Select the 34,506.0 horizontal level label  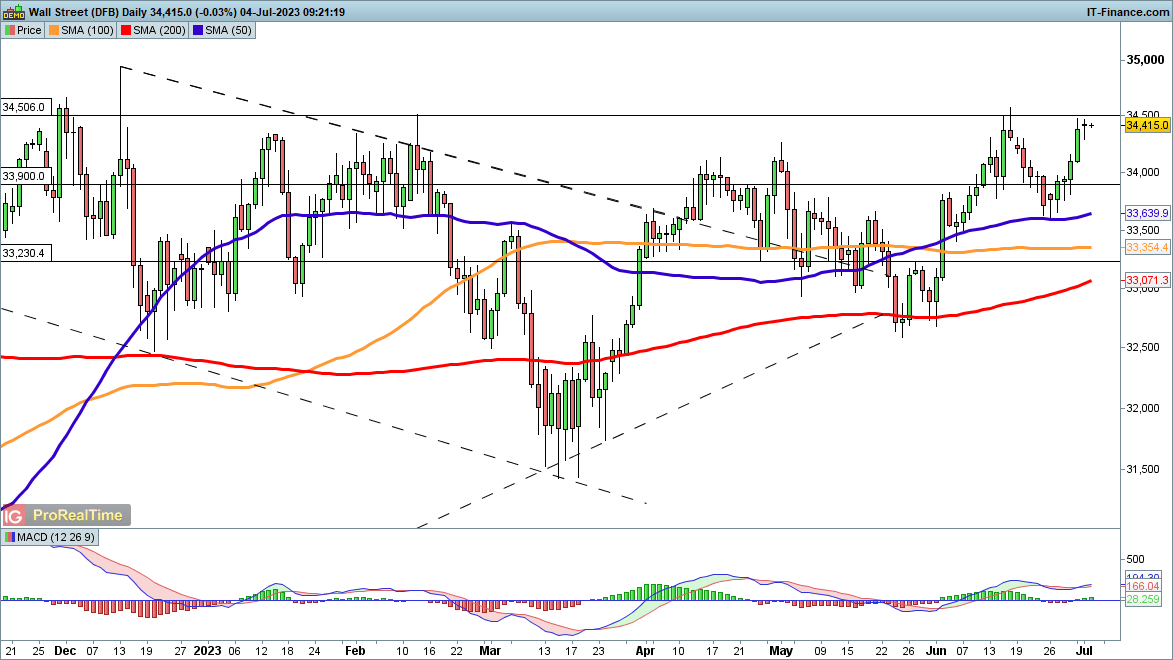[24, 107]
